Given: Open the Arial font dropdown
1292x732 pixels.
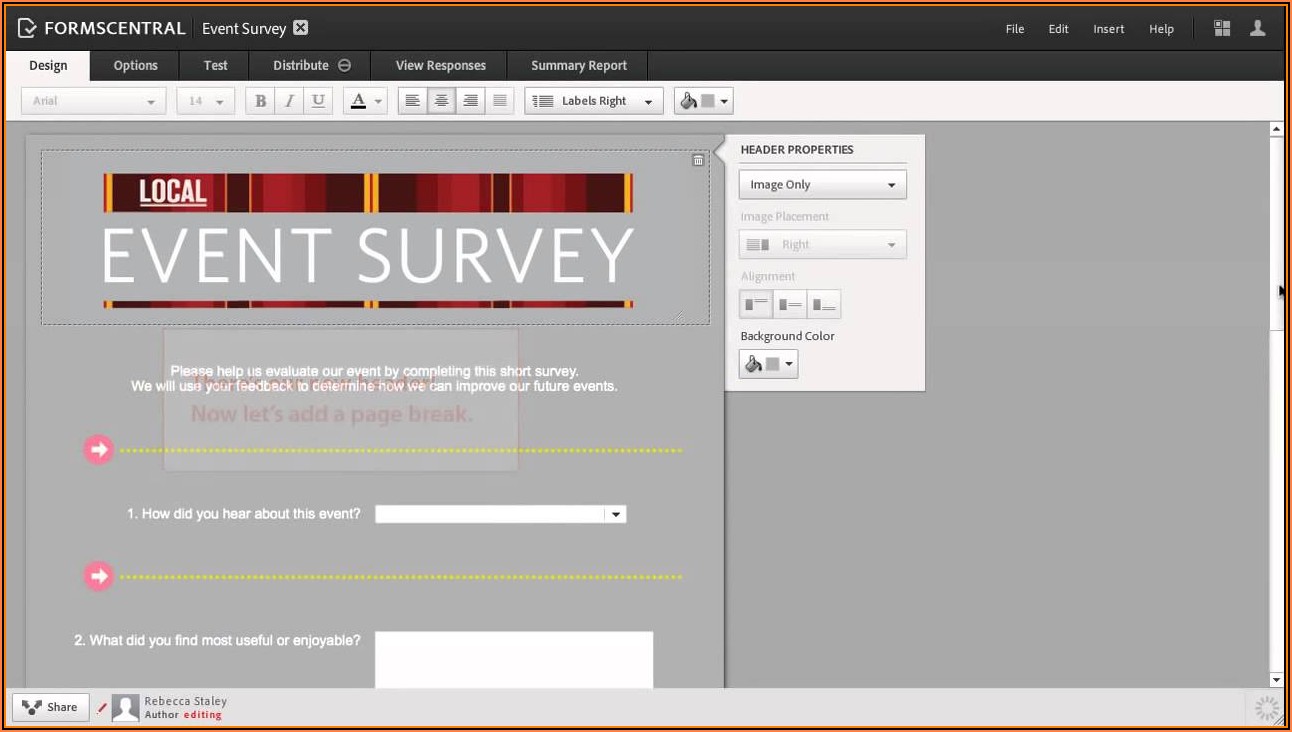Looking at the screenshot, I should [93, 101].
